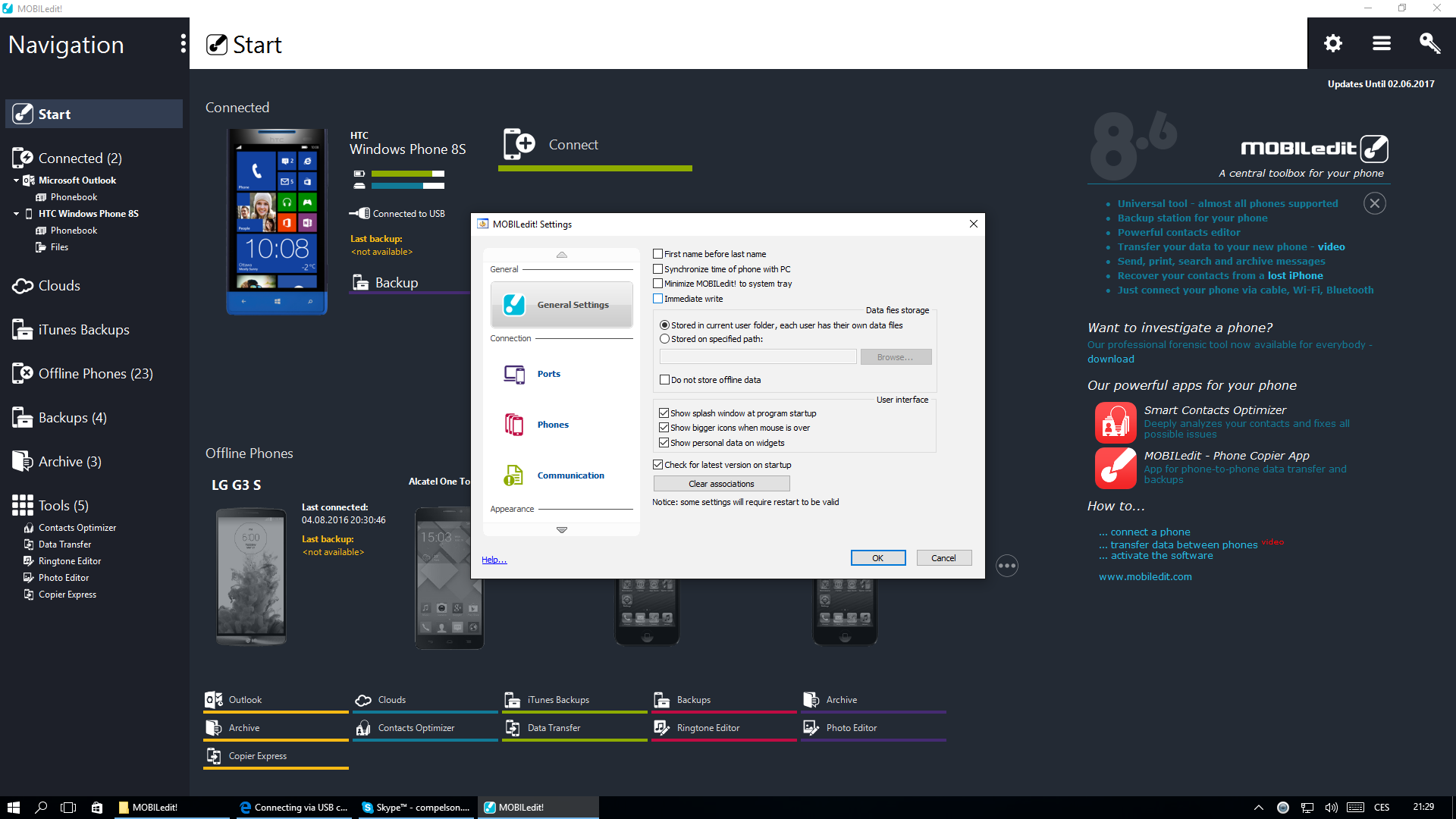Click the Clouds icon in navigation
The image size is (1456, 819).
[23, 286]
